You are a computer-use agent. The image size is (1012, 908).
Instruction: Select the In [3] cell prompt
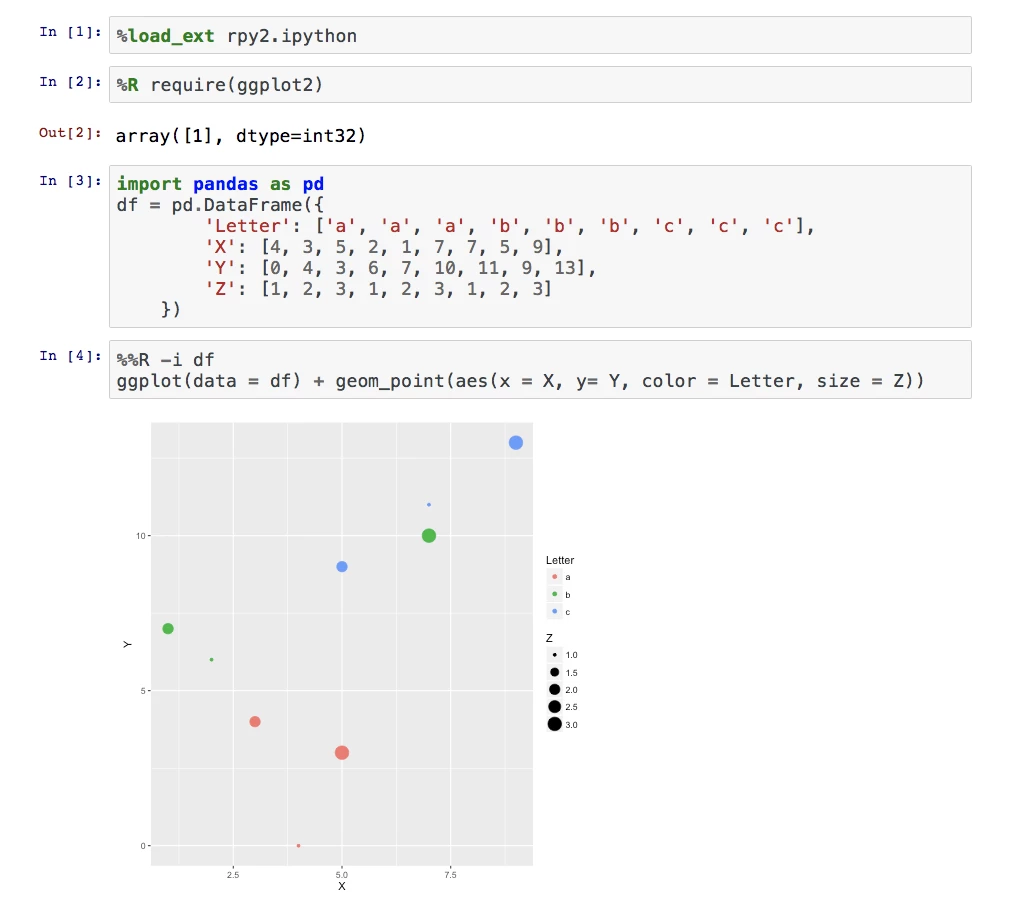tap(70, 181)
